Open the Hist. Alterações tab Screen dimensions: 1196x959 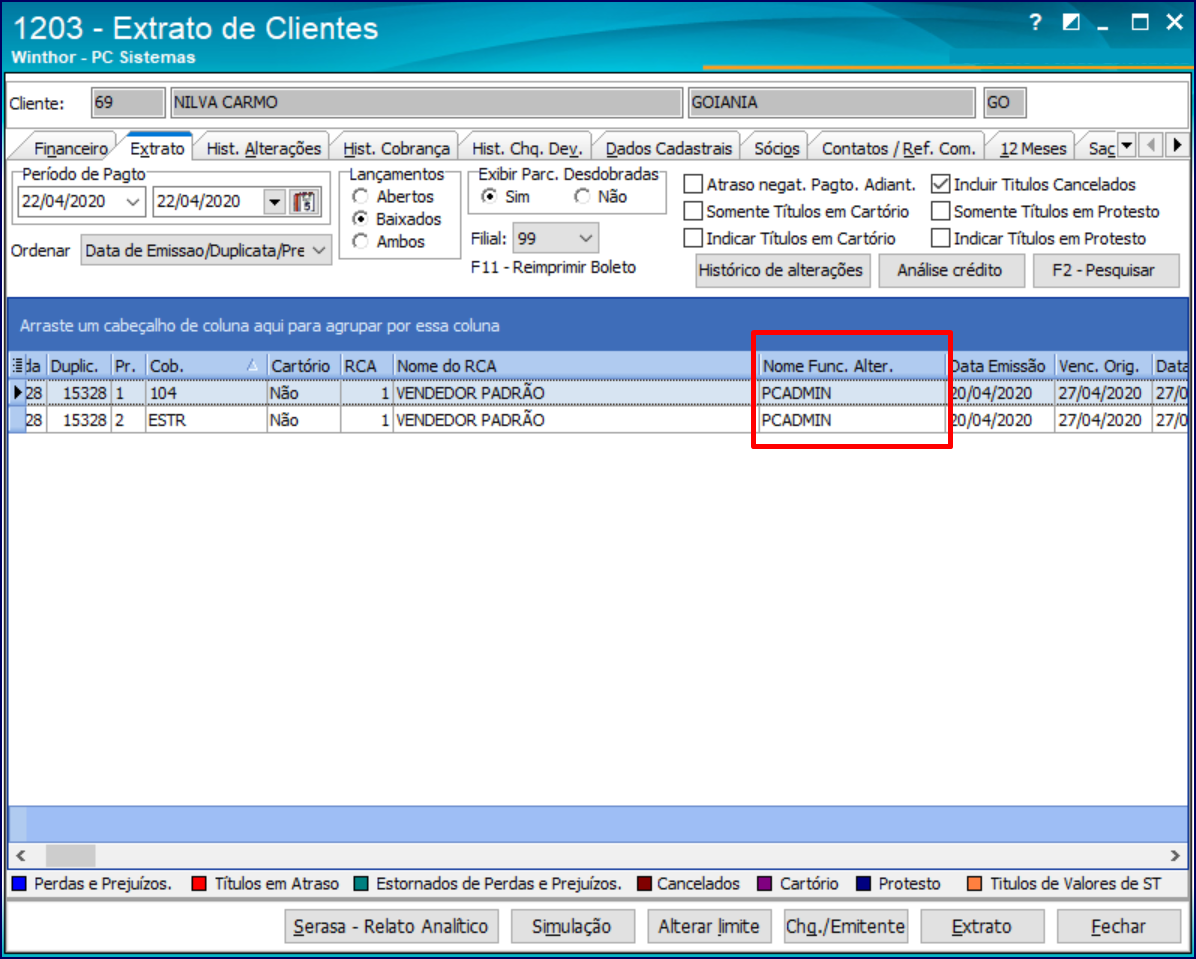(x=263, y=149)
